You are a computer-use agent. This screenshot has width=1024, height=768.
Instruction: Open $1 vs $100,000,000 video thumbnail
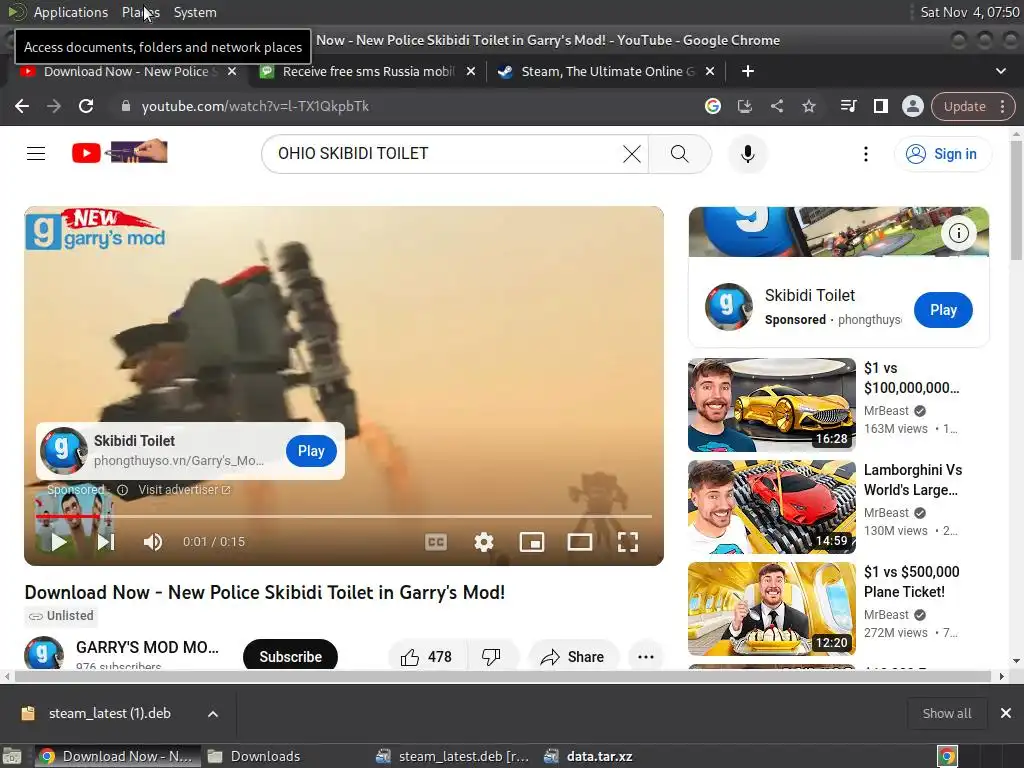[x=772, y=405]
